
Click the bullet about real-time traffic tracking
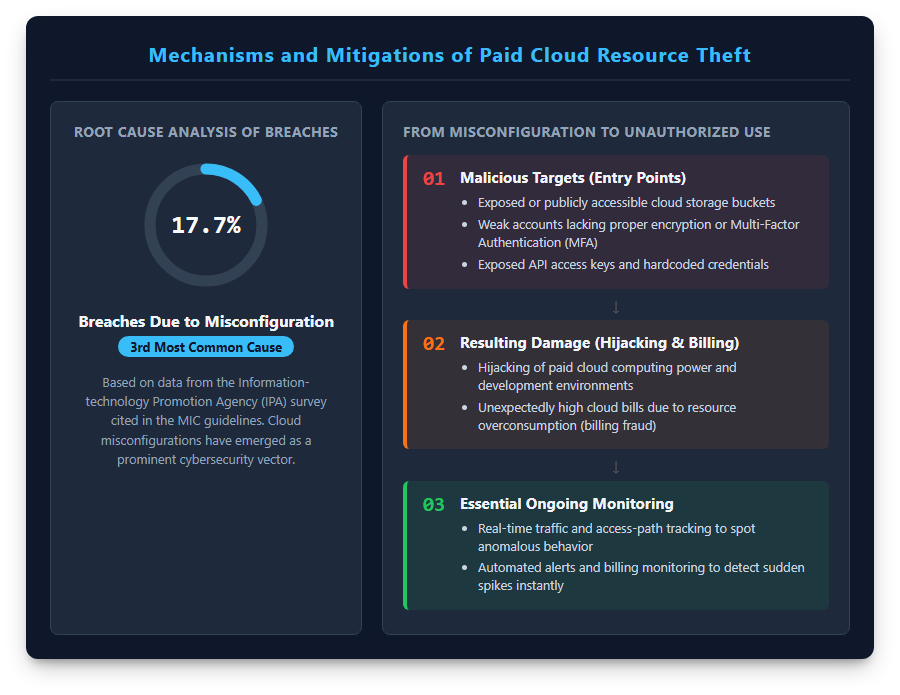pyautogui.click(x=616, y=537)
